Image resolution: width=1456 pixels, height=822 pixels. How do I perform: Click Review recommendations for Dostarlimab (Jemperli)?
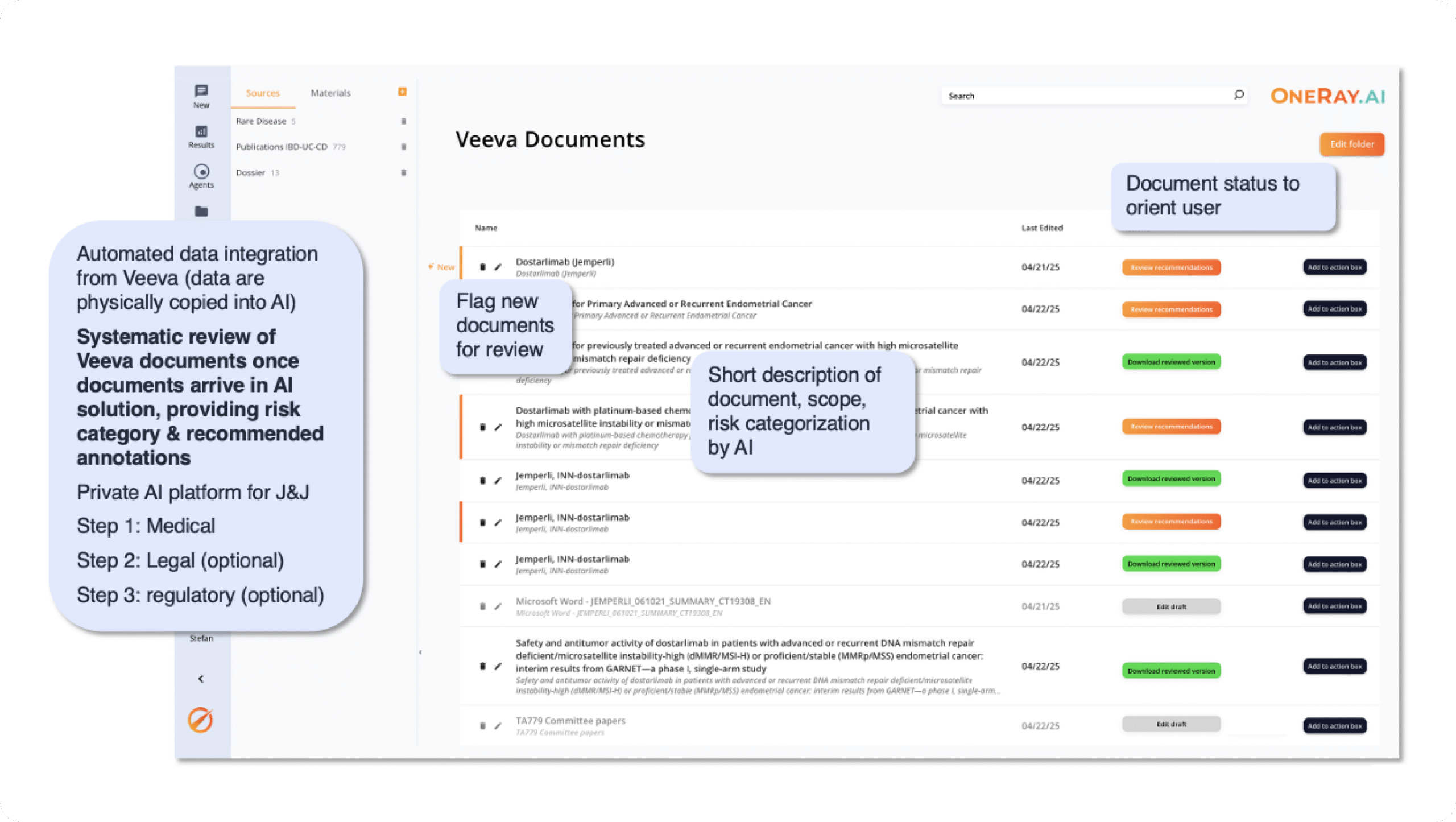(1170, 267)
